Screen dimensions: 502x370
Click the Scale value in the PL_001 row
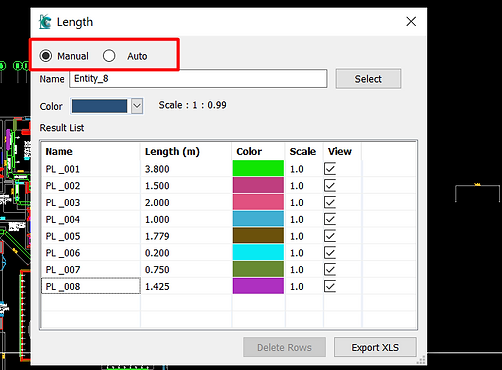pyautogui.click(x=297, y=169)
